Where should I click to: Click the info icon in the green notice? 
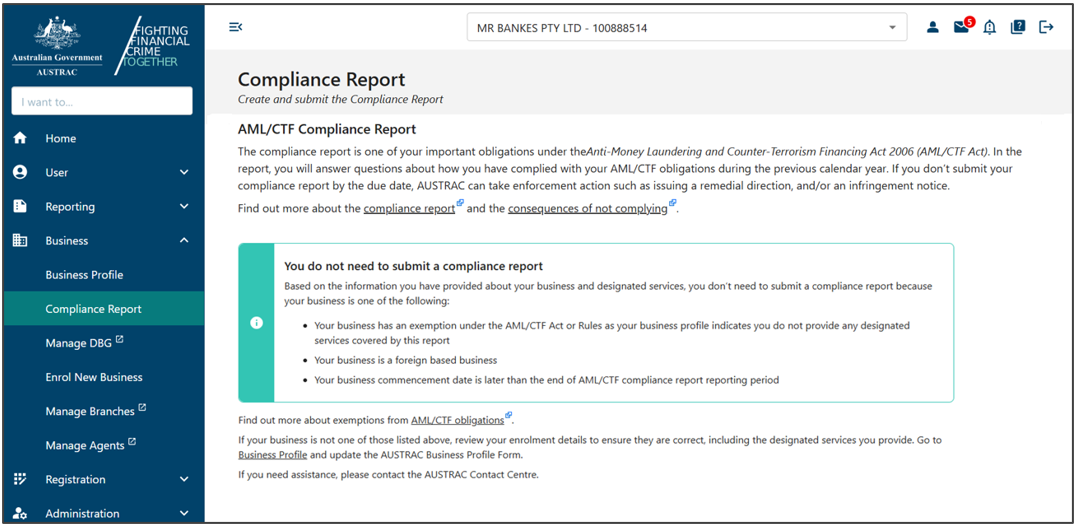point(257,323)
